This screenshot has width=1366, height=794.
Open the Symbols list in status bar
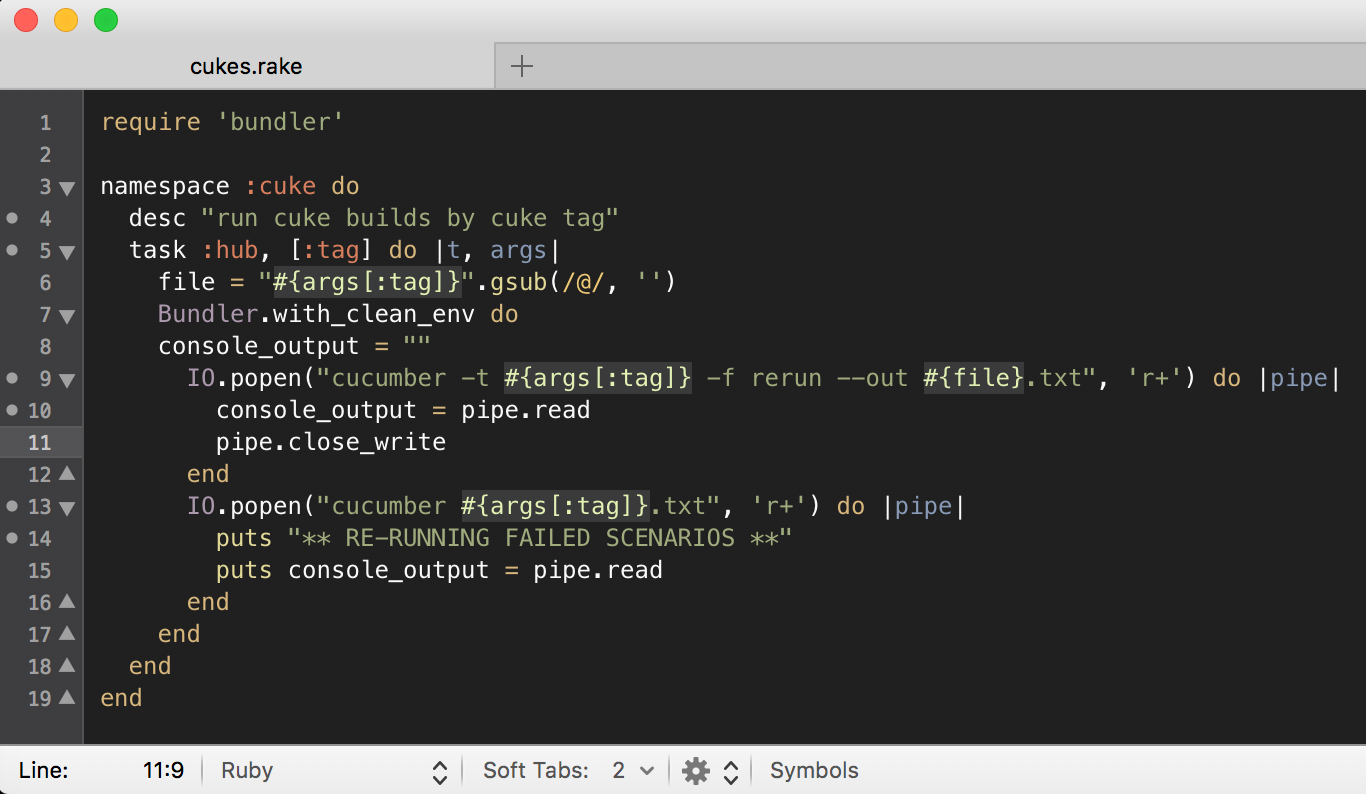(x=814, y=771)
